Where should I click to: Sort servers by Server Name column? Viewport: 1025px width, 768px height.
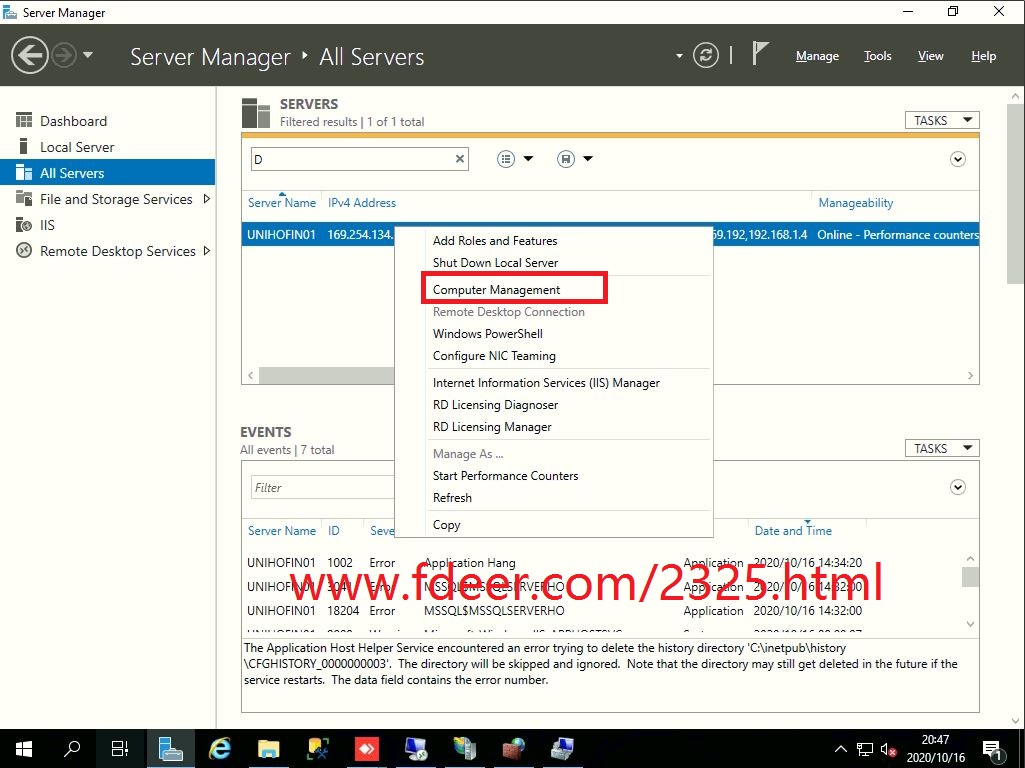[282, 203]
